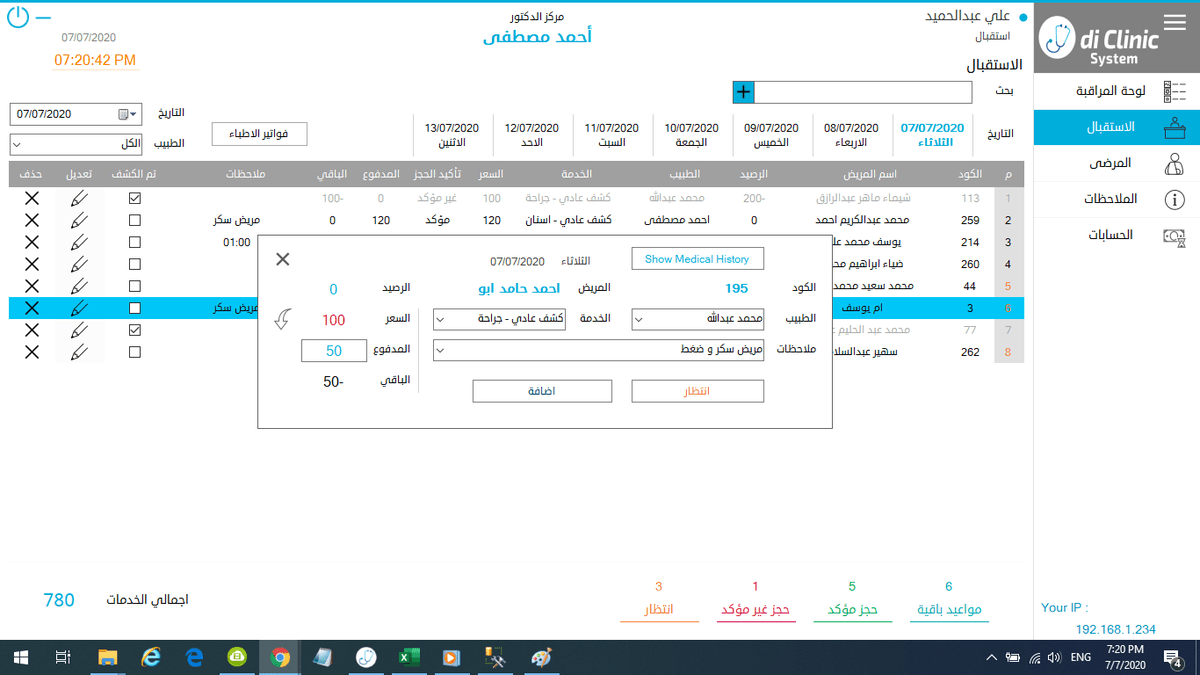Click the انتظار waiting button in dialog
This screenshot has height=675, width=1200.
697,391
